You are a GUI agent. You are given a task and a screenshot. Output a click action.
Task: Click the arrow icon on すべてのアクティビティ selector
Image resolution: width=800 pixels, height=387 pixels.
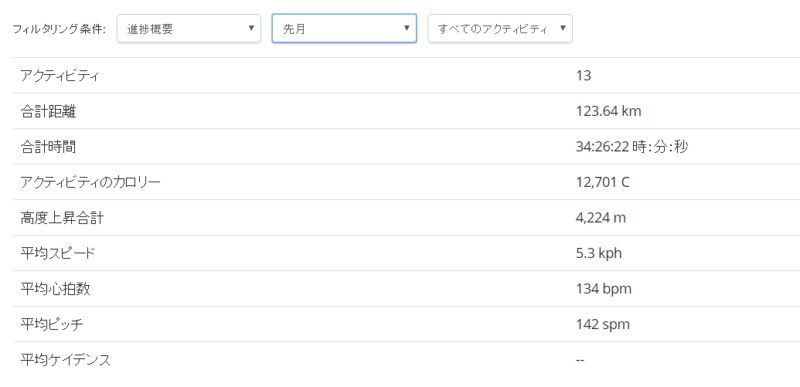[x=563, y=28]
